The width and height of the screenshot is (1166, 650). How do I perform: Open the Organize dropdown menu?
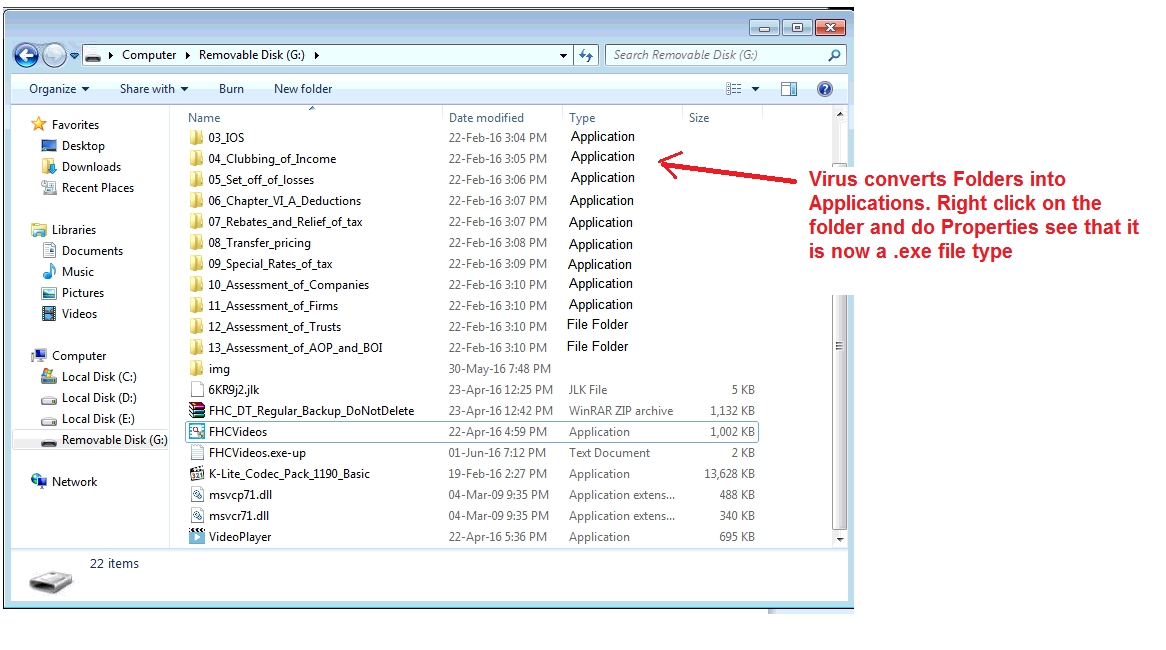pos(59,89)
